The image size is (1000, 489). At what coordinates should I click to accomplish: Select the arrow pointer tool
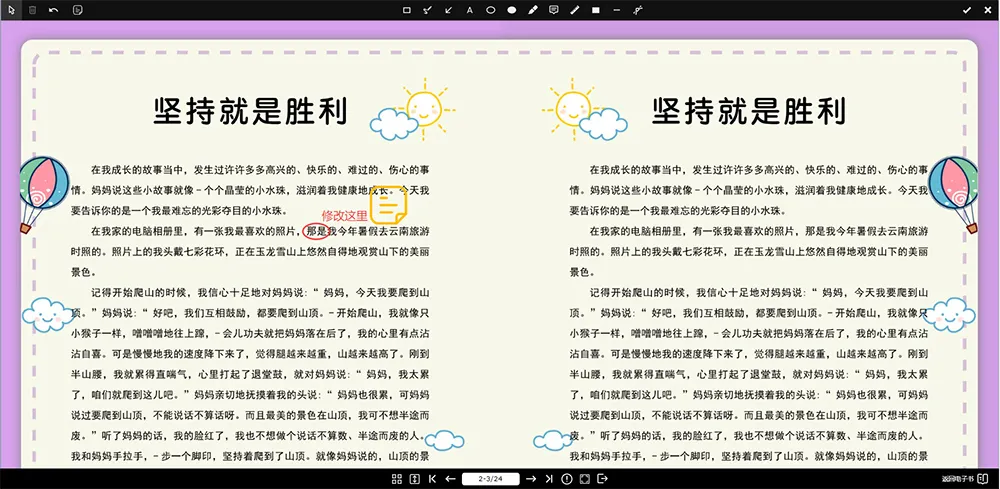coord(11,10)
